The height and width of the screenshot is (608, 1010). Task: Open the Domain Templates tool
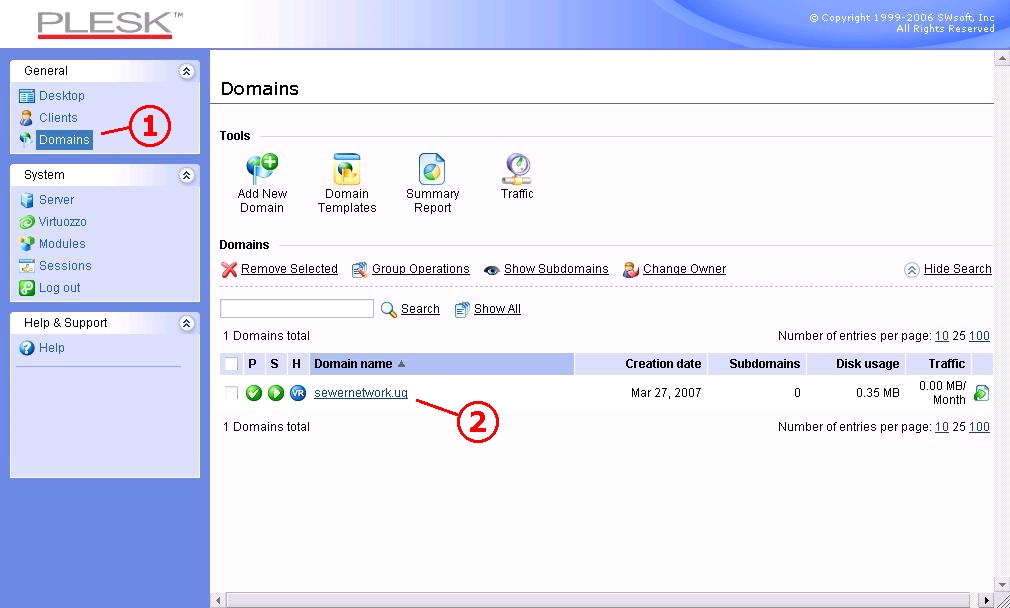coord(347,170)
